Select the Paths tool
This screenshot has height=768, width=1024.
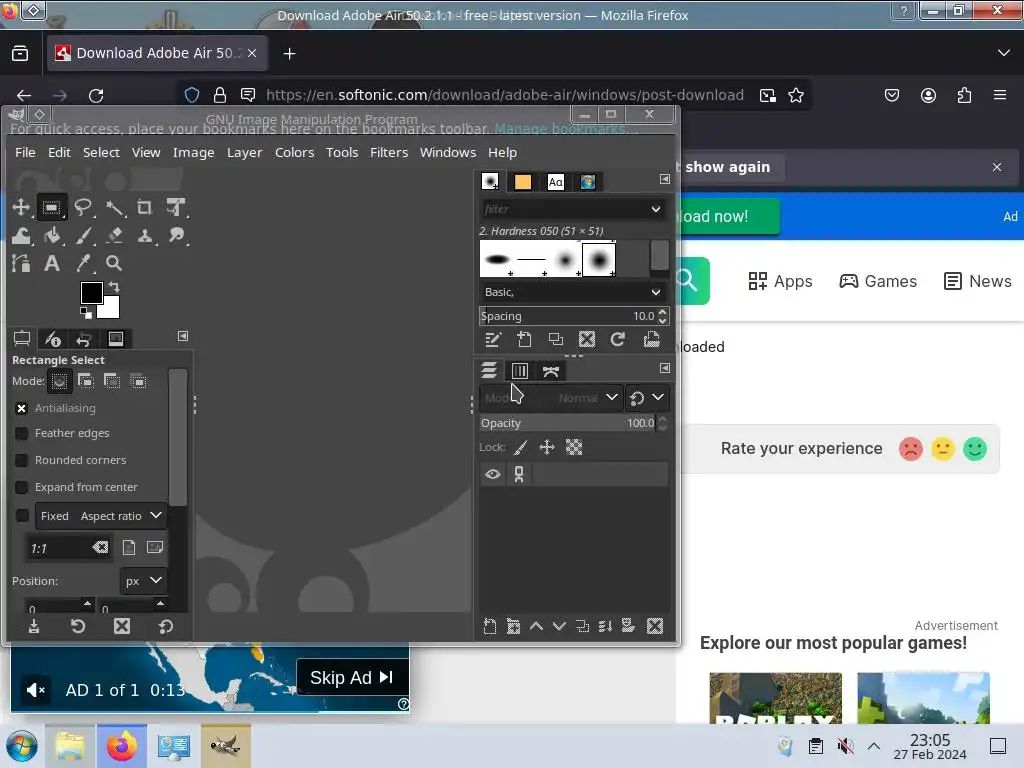tap(21, 263)
